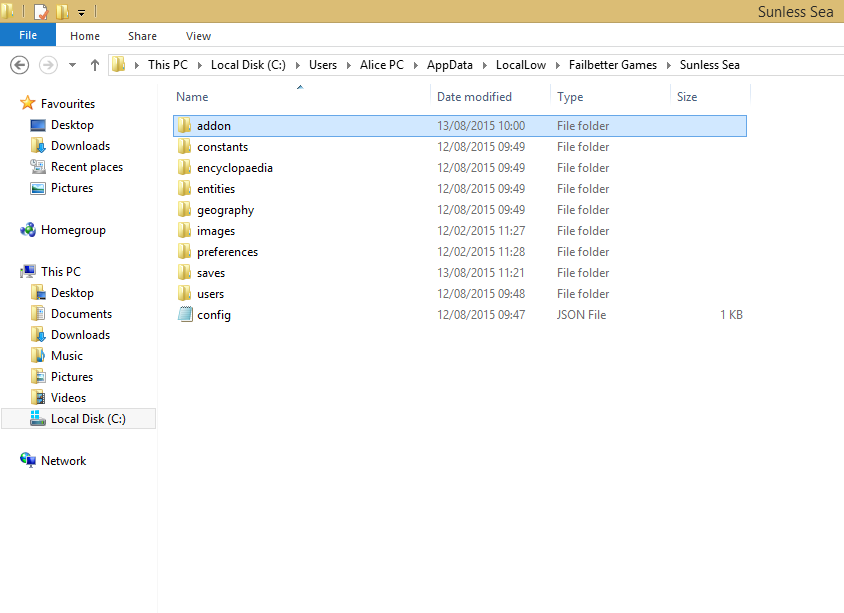Viewport: 844px width, 613px height.
Task: Open Recent places in sidebar
Action: click(76, 167)
